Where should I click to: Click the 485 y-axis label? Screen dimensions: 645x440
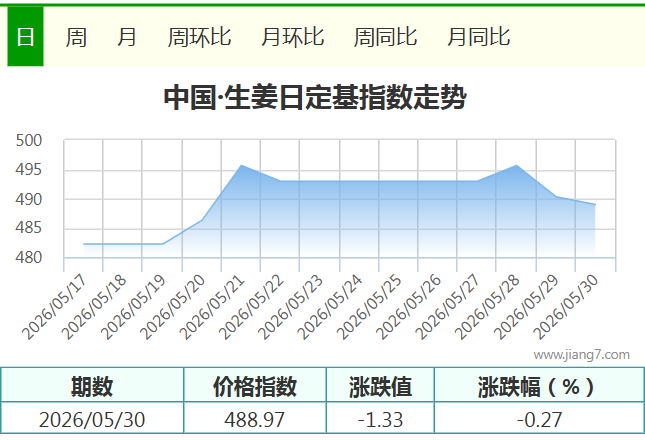(29, 227)
